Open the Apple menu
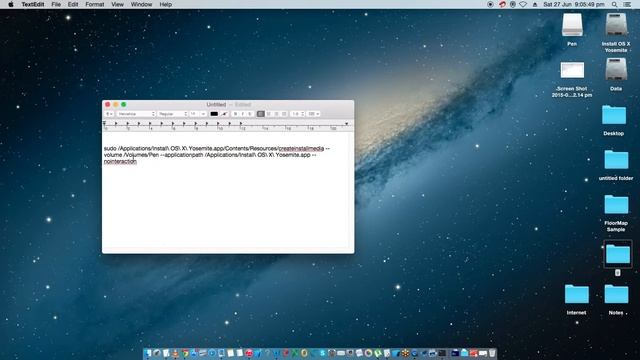 click(11, 4)
